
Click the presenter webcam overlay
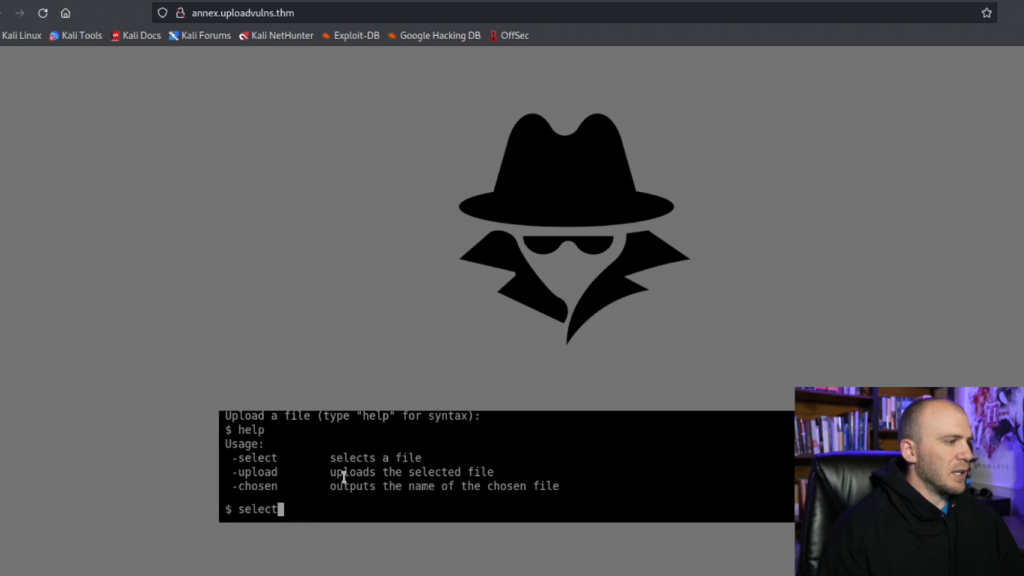coord(909,481)
